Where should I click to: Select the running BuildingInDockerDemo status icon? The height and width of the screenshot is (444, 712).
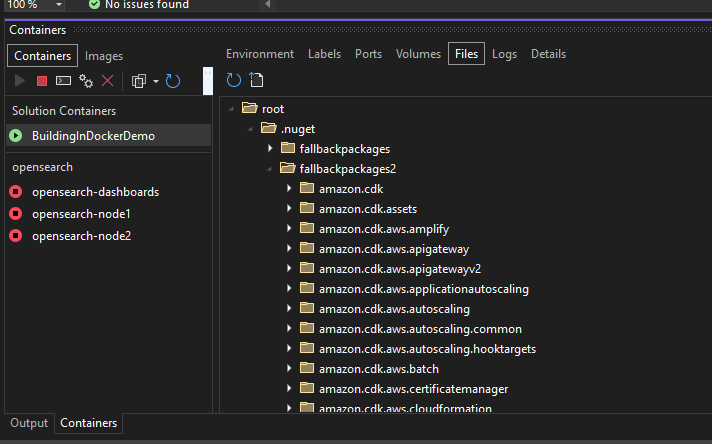coord(16,136)
